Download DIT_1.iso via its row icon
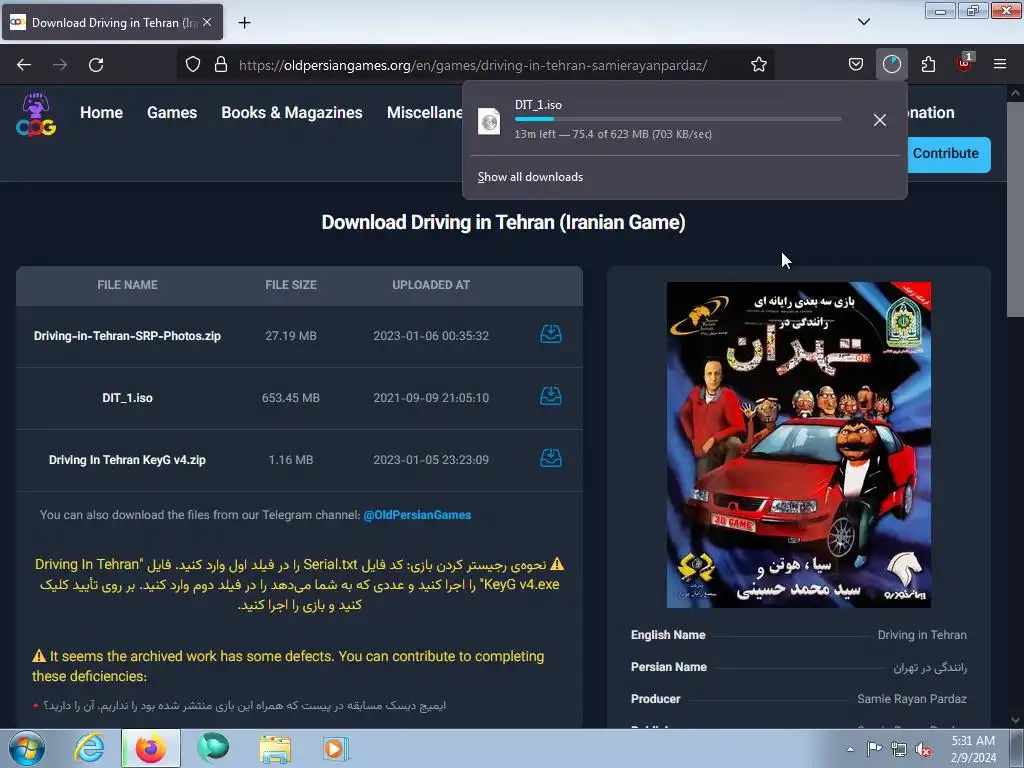The width and height of the screenshot is (1024, 768). [551, 396]
